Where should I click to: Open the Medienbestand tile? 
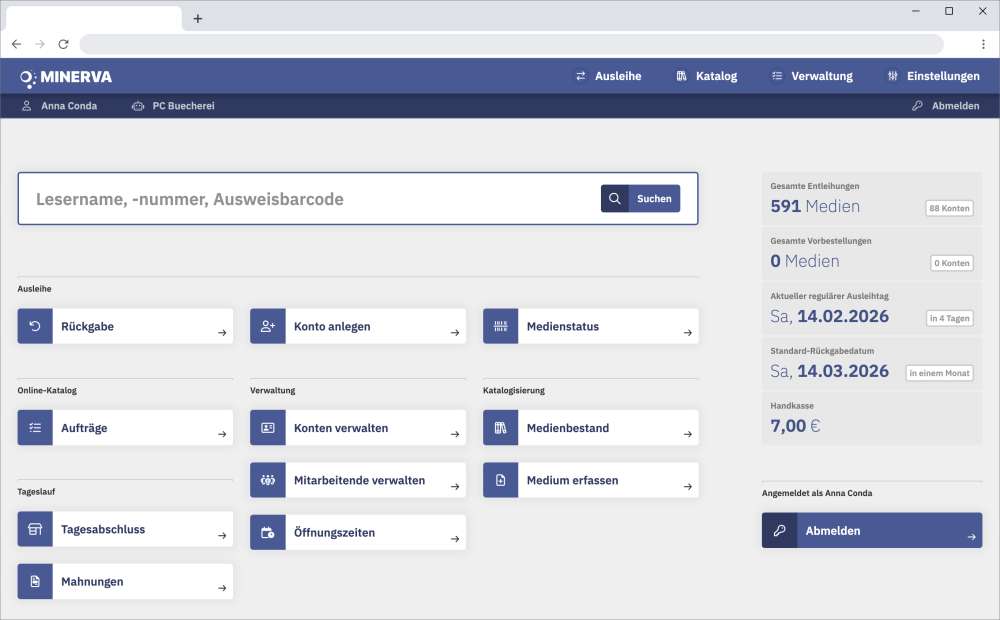pos(591,428)
